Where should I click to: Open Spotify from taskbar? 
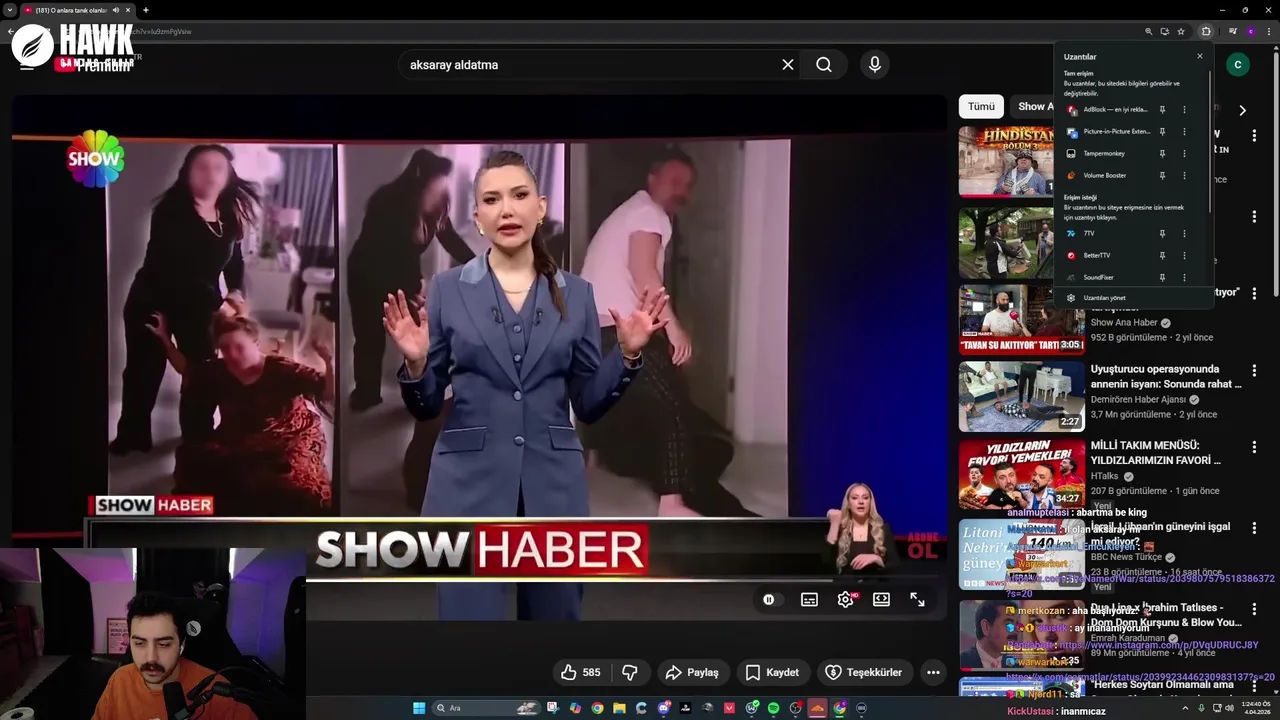[x=773, y=708]
